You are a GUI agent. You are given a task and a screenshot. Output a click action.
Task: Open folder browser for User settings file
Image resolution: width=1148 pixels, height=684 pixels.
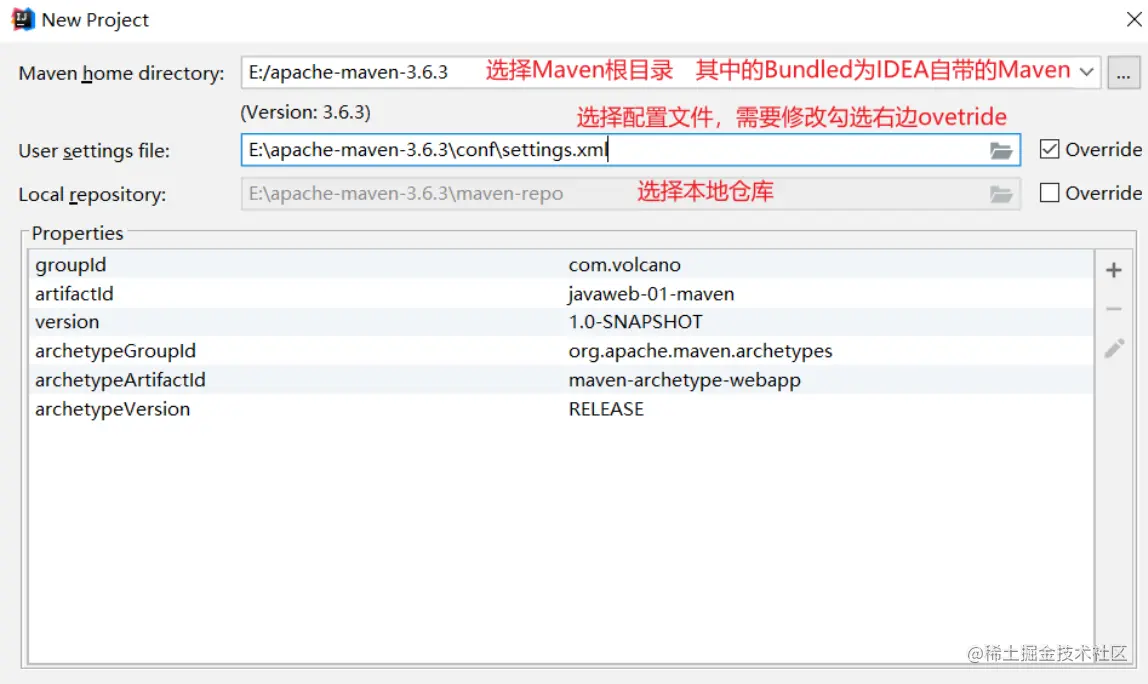coord(1001,151)
